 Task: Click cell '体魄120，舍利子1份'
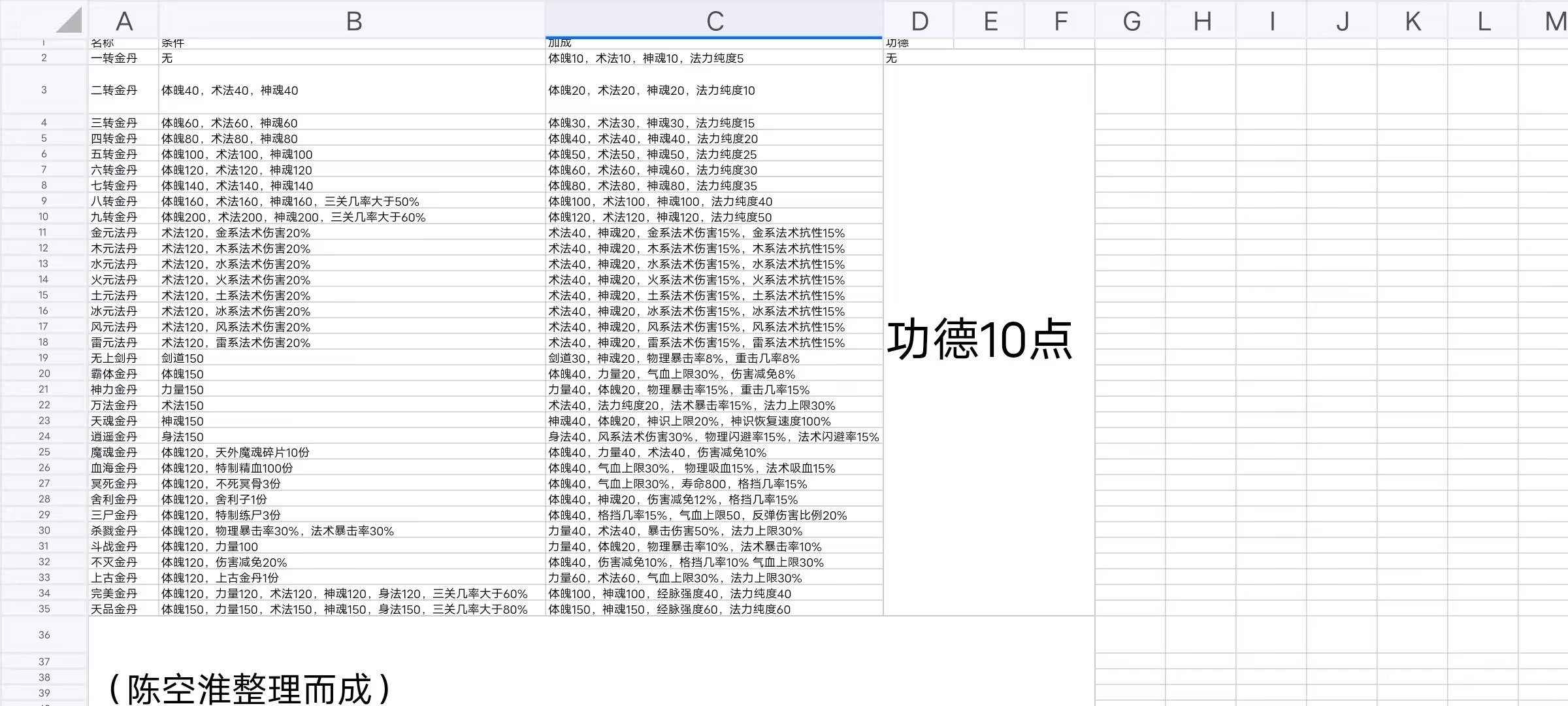click(x=352, y=499)
